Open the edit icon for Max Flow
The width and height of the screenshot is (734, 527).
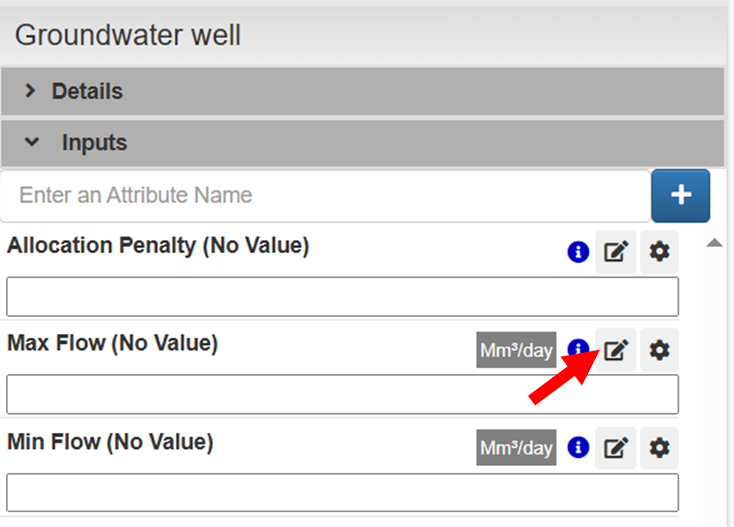[616, 349]
